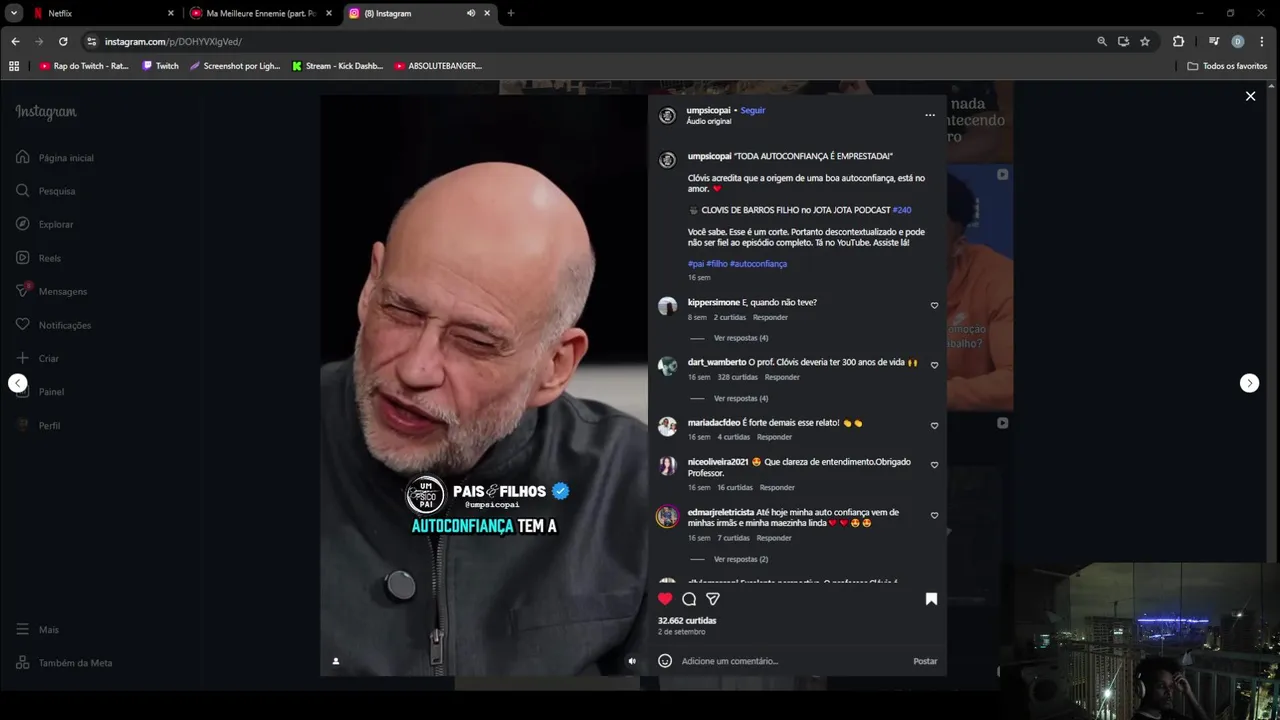
Task: Go to previous post arrow
Action: [17, 383]
